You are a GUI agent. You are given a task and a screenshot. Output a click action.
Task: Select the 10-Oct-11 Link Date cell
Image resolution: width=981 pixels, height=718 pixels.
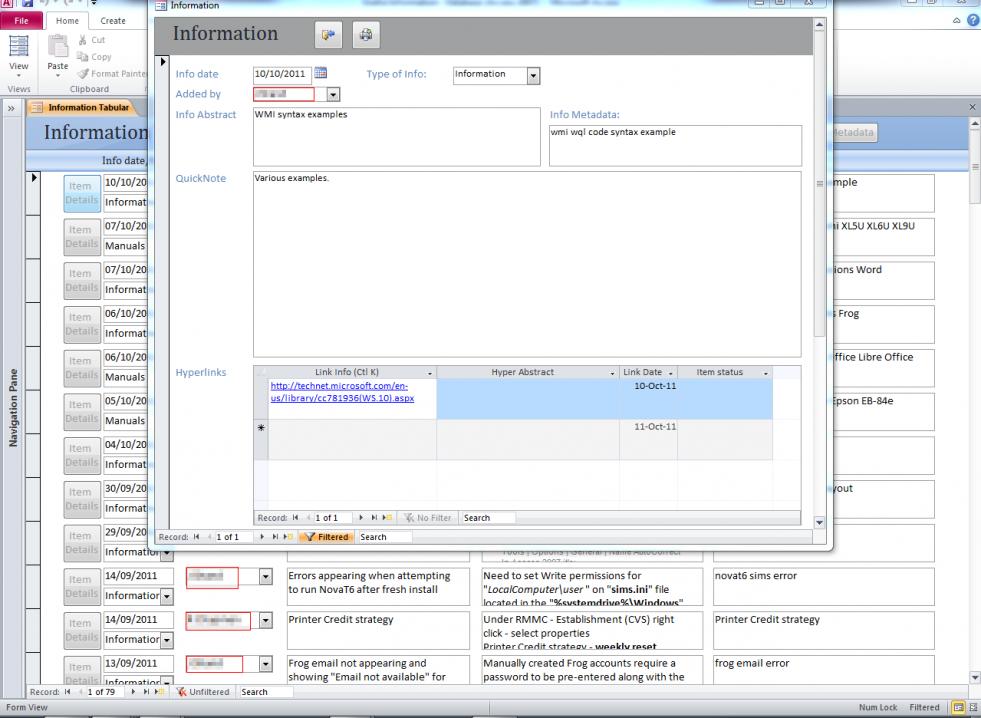[648, 399]
